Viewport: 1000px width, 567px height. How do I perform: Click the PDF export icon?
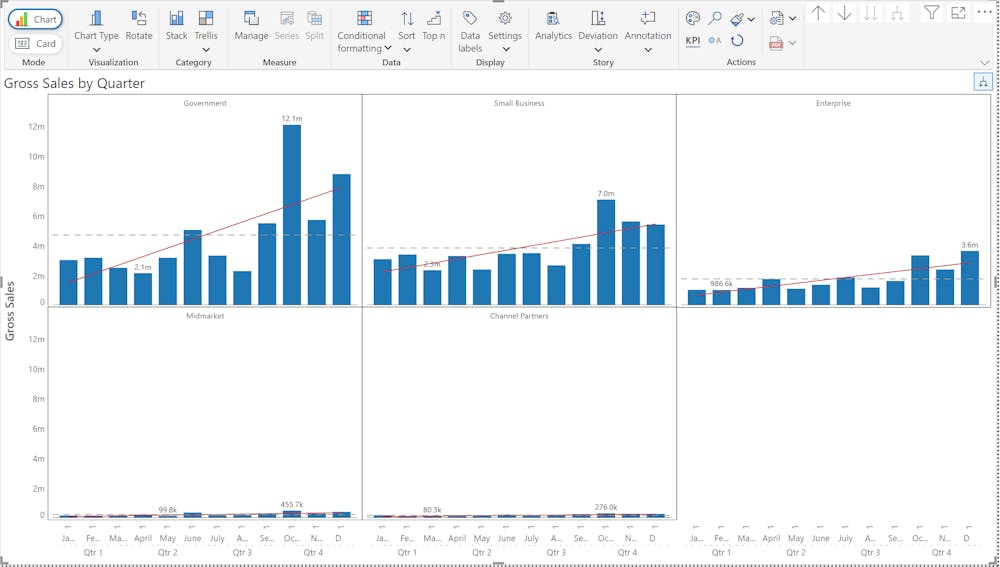coord(776,43)
